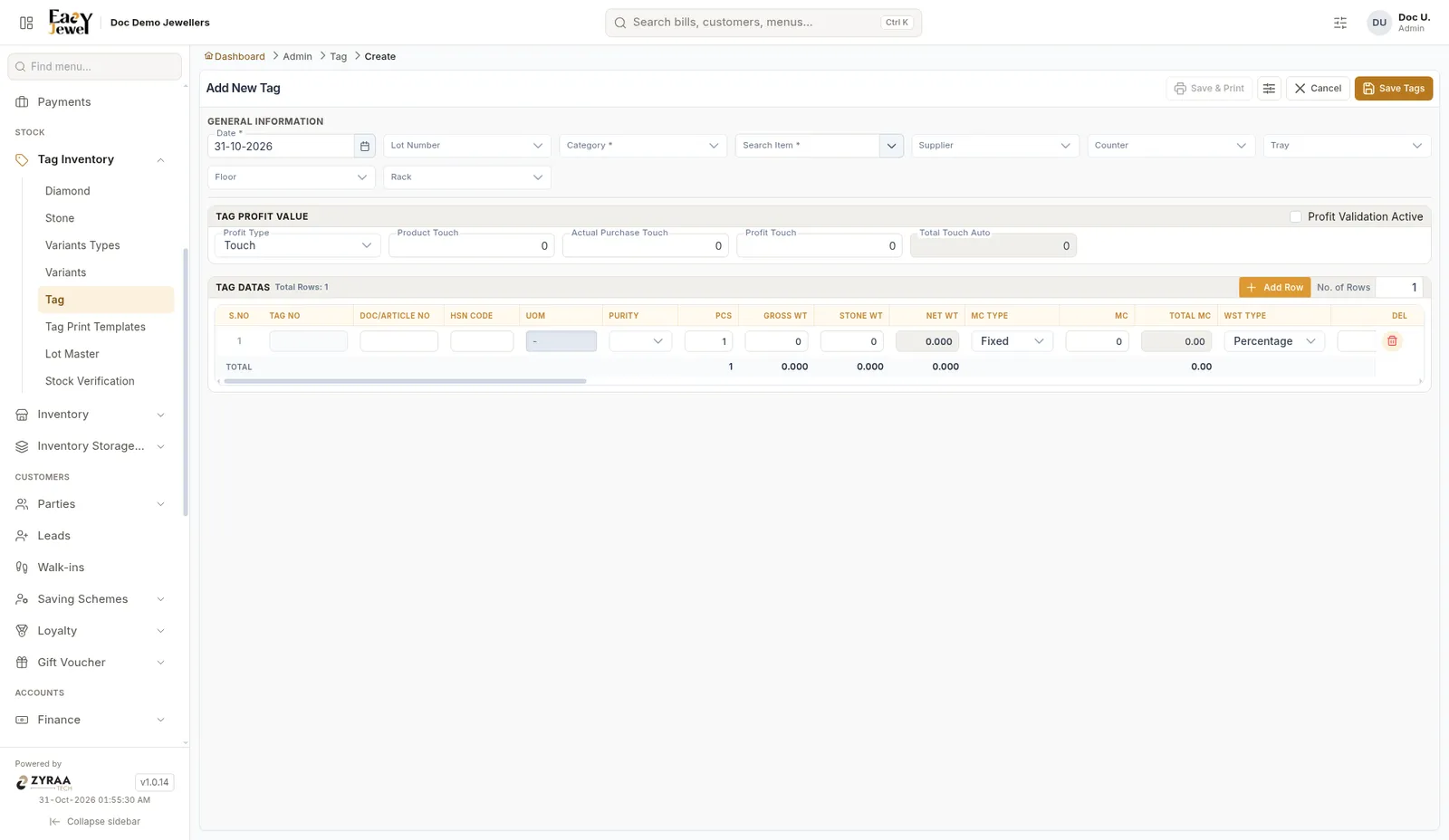Click the Product Touch input field

tap(471, 245)
